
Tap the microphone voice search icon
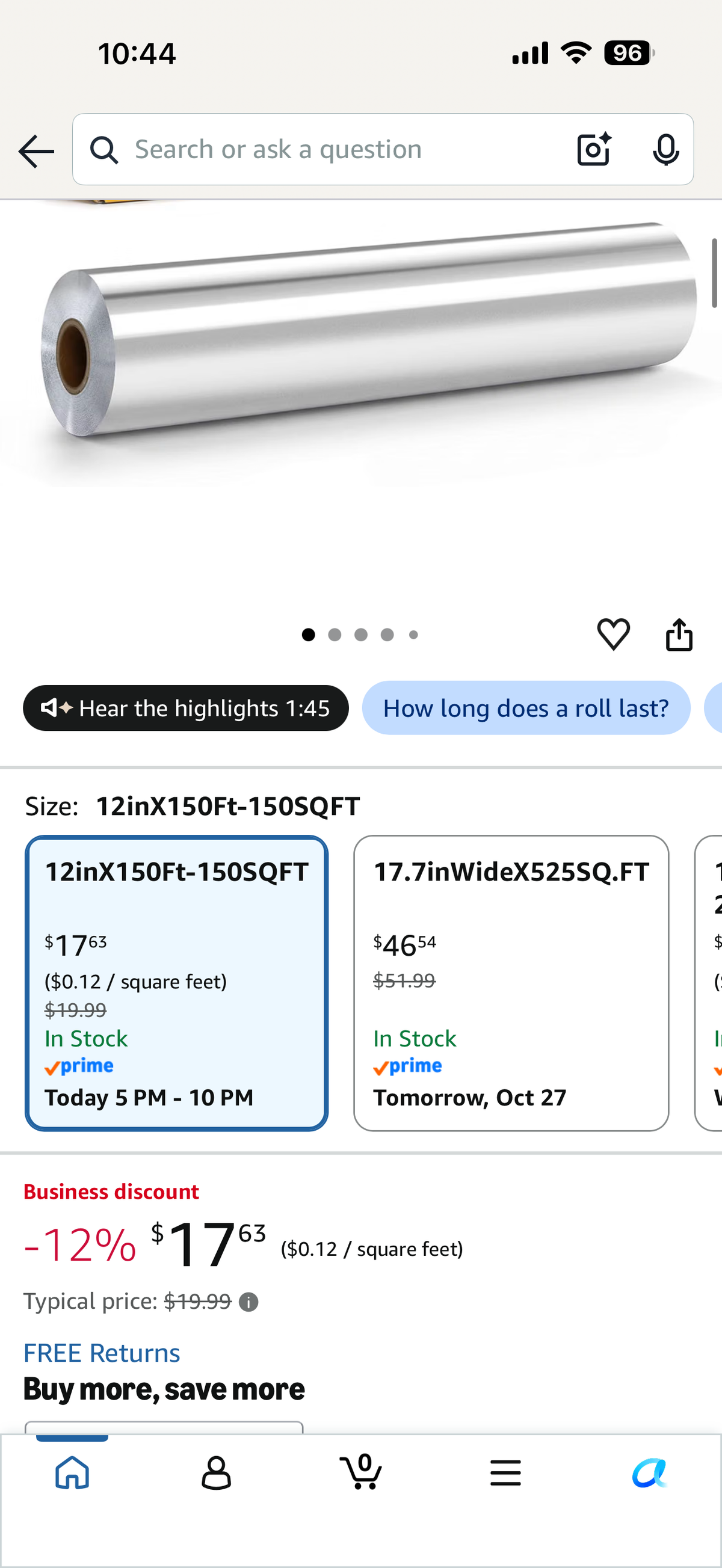click(665, 149)
